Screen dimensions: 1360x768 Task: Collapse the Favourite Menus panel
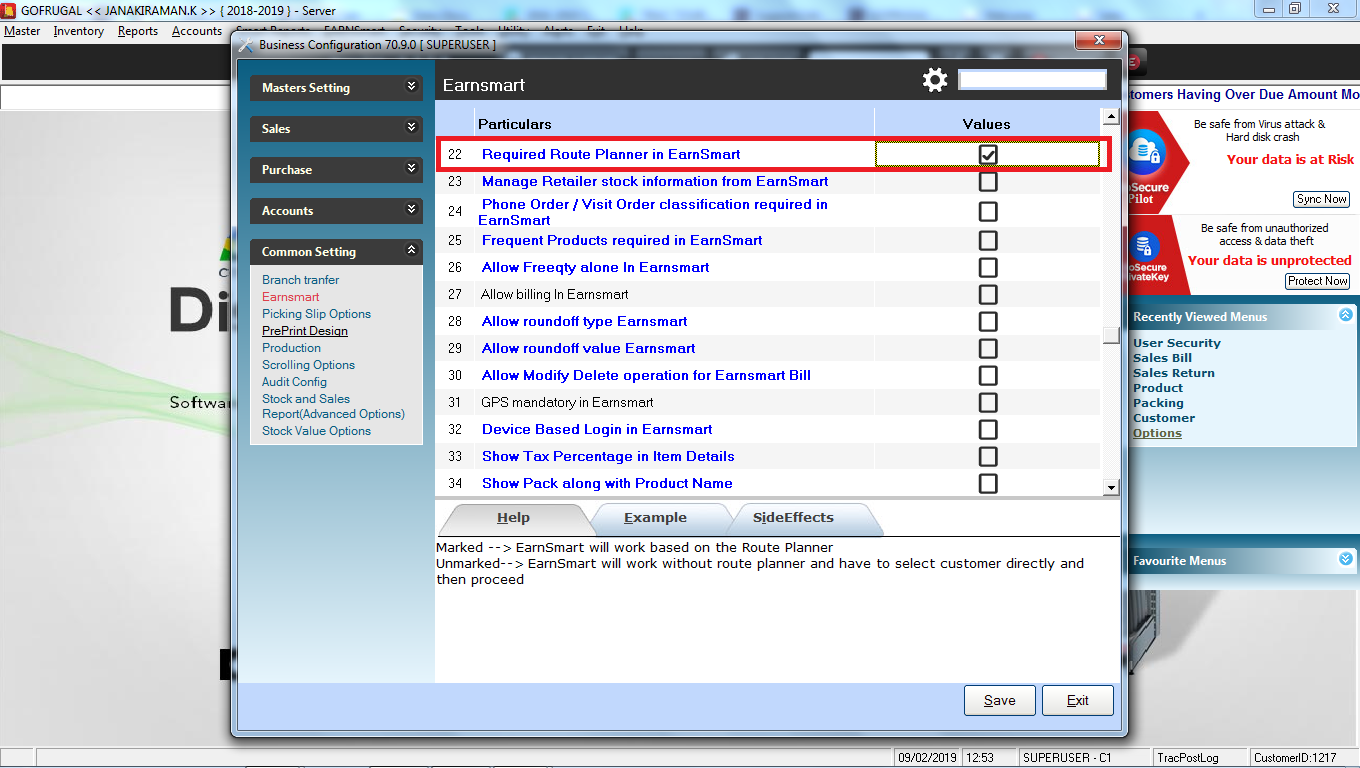coord(1346,559)
